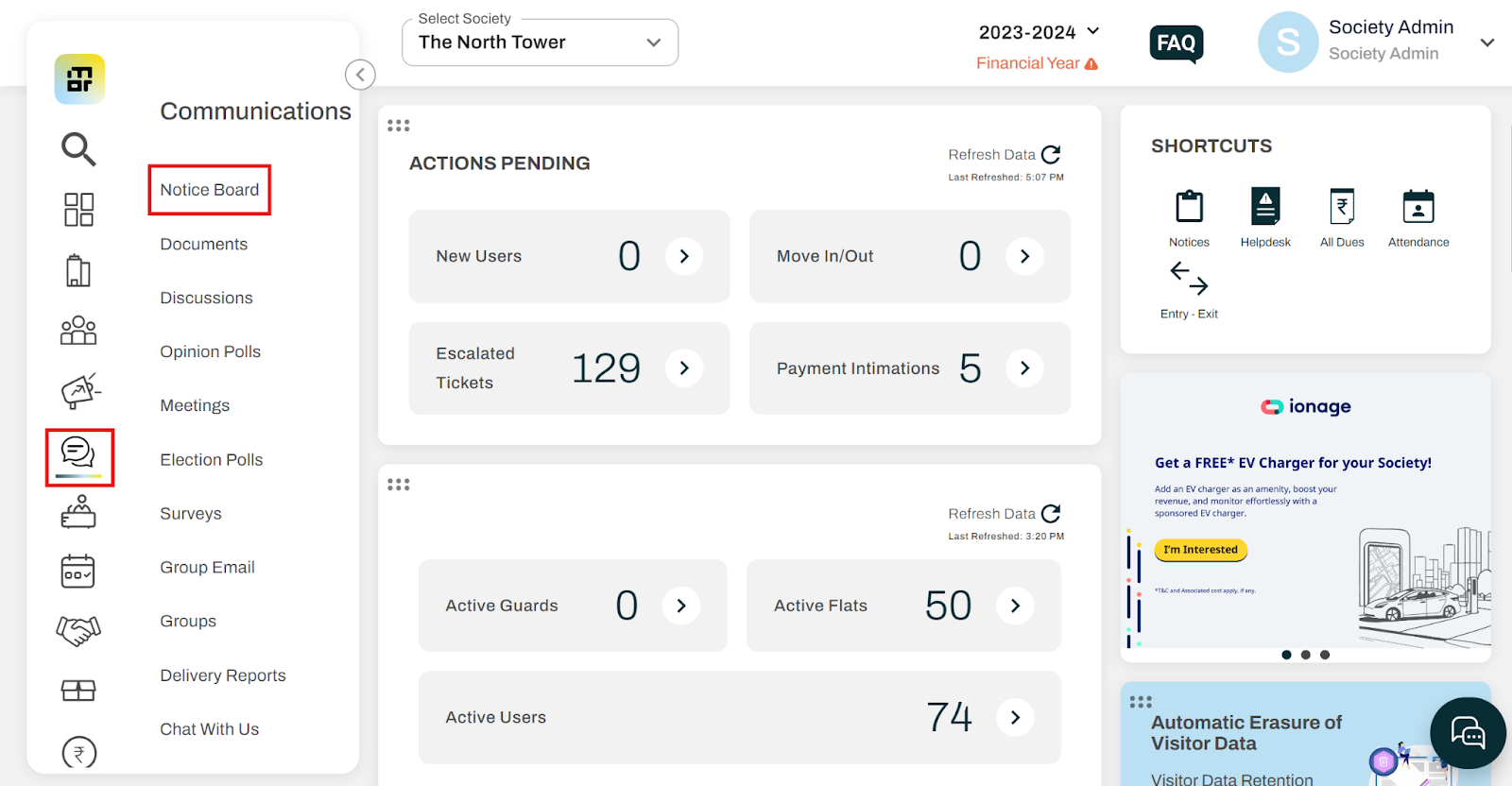This screenshot has height=786, width=1512.
Task: Open the megaphone icon in sidebar
Action: pyautogui.click(x=80, y=390)
